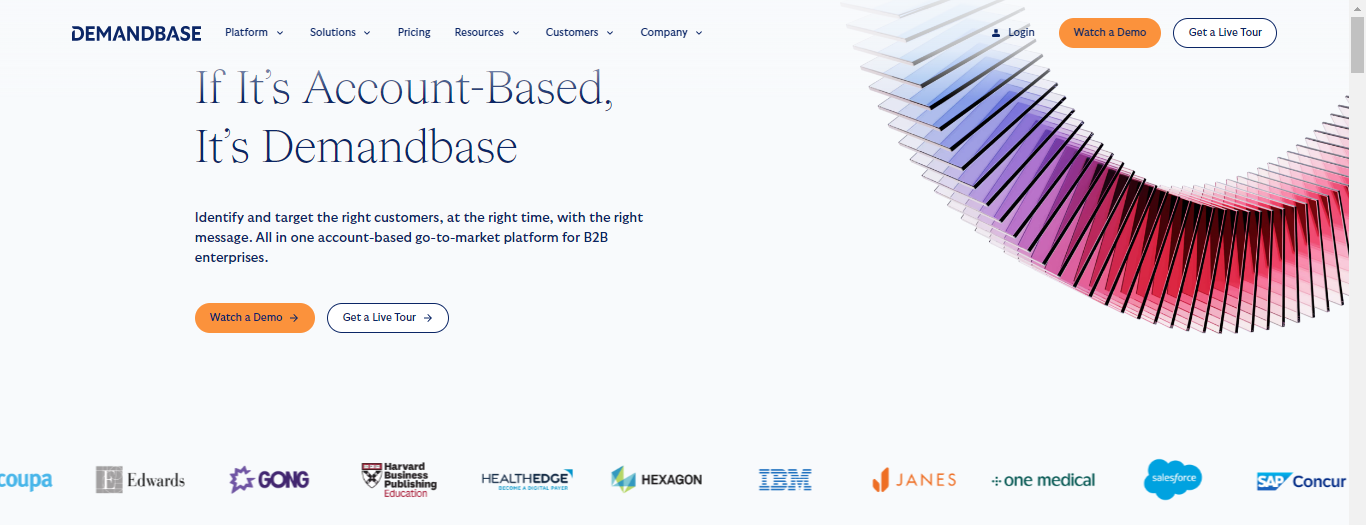
Task: Click the Hexagon logo
Action: tap(656, 480)
